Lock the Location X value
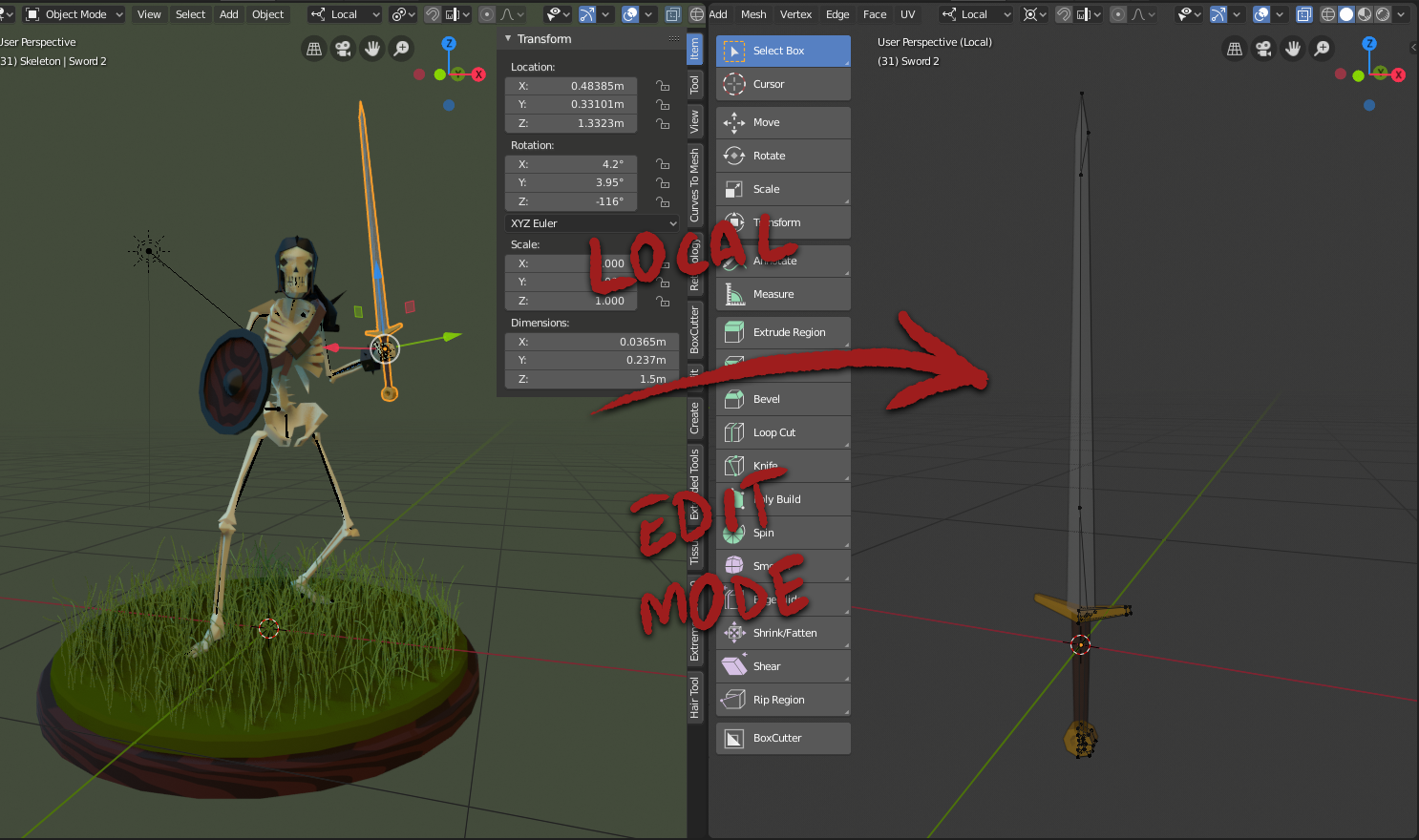The image size is (1419, 840). coord(663,86)
